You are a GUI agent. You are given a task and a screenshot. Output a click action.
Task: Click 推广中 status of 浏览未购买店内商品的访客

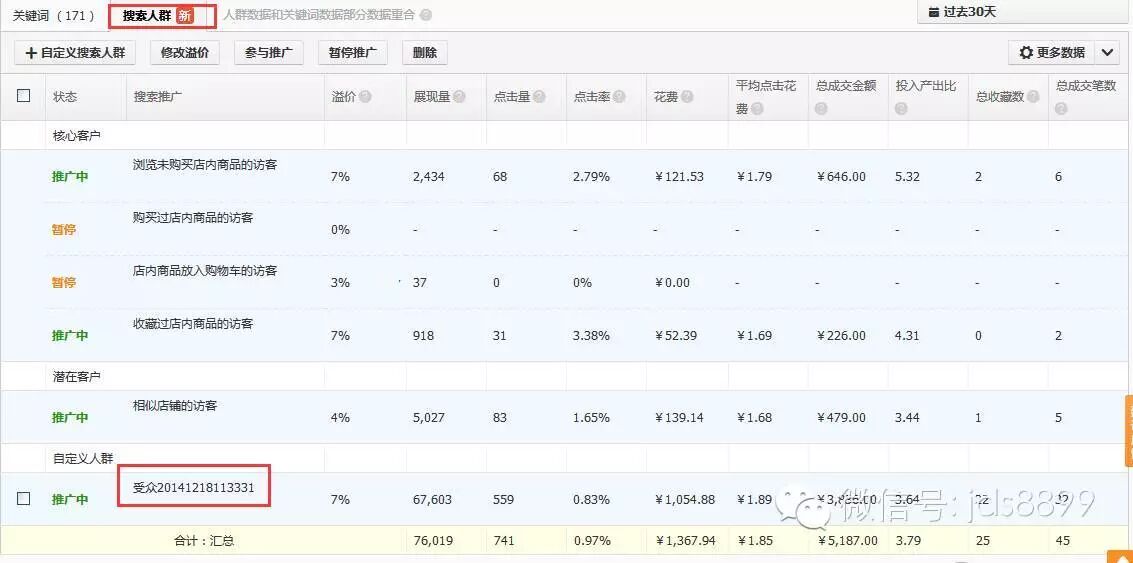[x=70, y=176]
